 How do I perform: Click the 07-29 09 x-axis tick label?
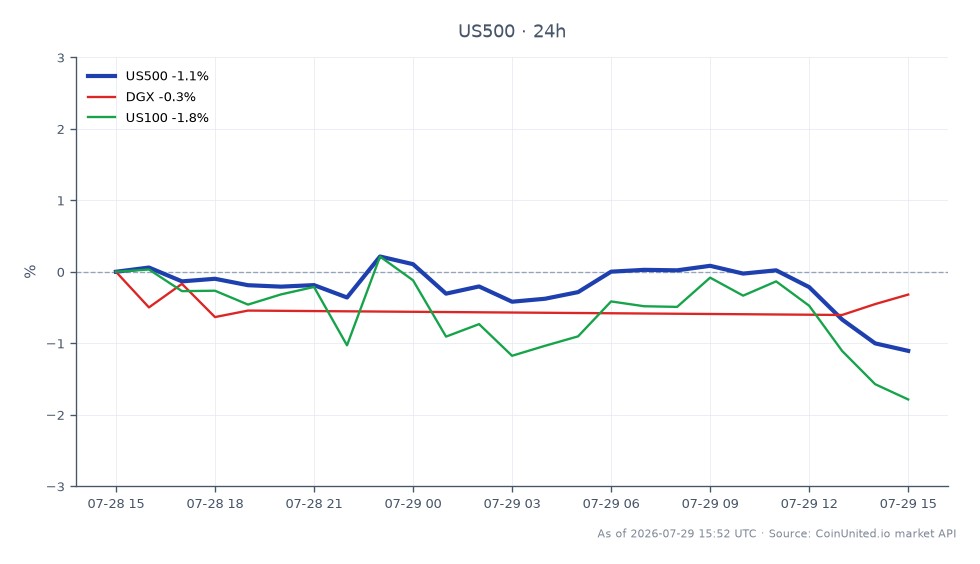click(710, 504)
